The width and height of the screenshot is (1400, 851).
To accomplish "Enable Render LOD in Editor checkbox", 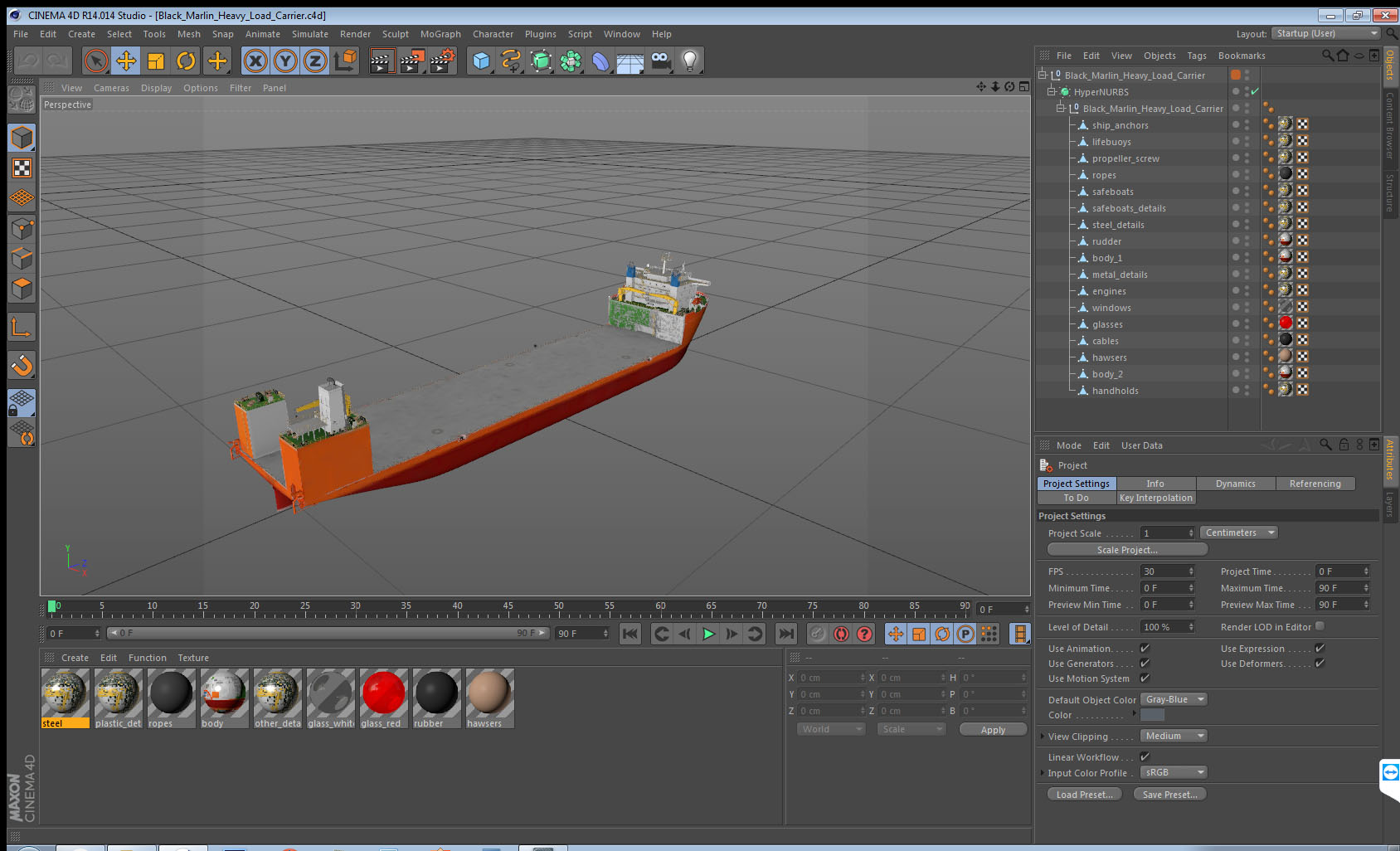I will pyautogui.click(x=1320, y=626).
